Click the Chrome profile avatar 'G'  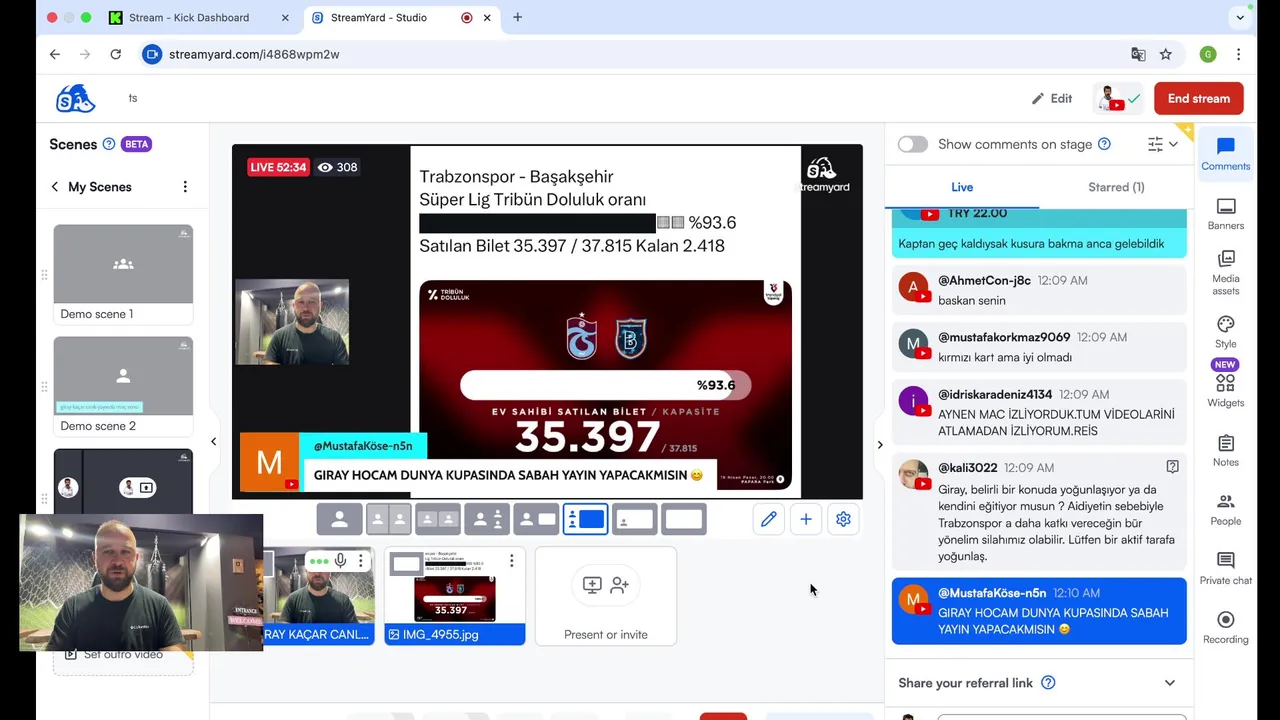(x=1208, y=54)
